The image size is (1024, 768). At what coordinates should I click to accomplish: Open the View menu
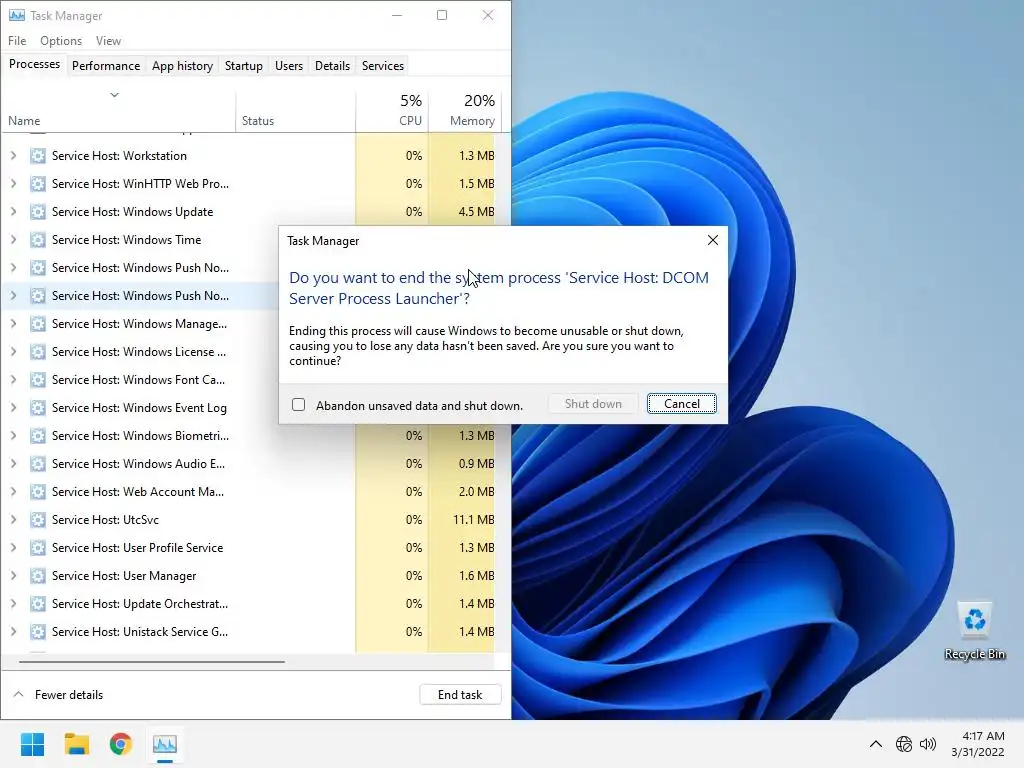(x=108, y=40)
